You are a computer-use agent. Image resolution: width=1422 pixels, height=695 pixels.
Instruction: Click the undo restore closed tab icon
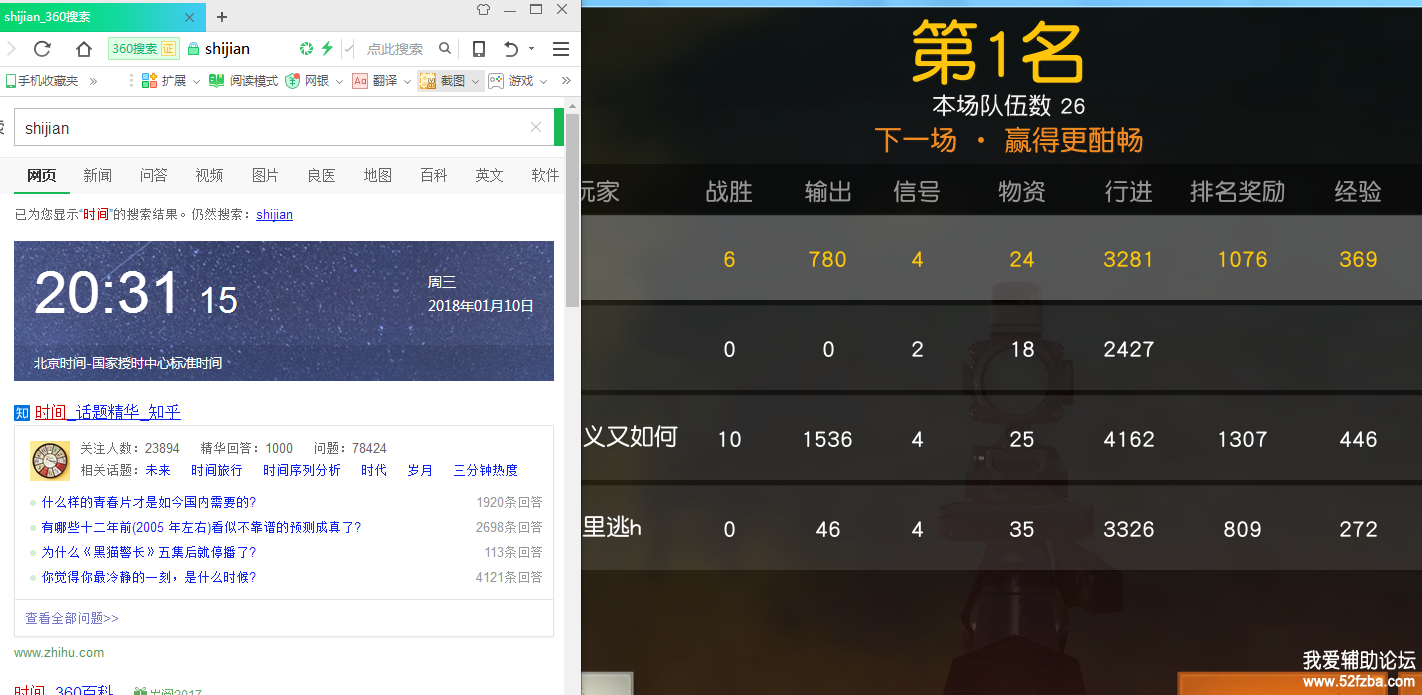pos(511,48)
